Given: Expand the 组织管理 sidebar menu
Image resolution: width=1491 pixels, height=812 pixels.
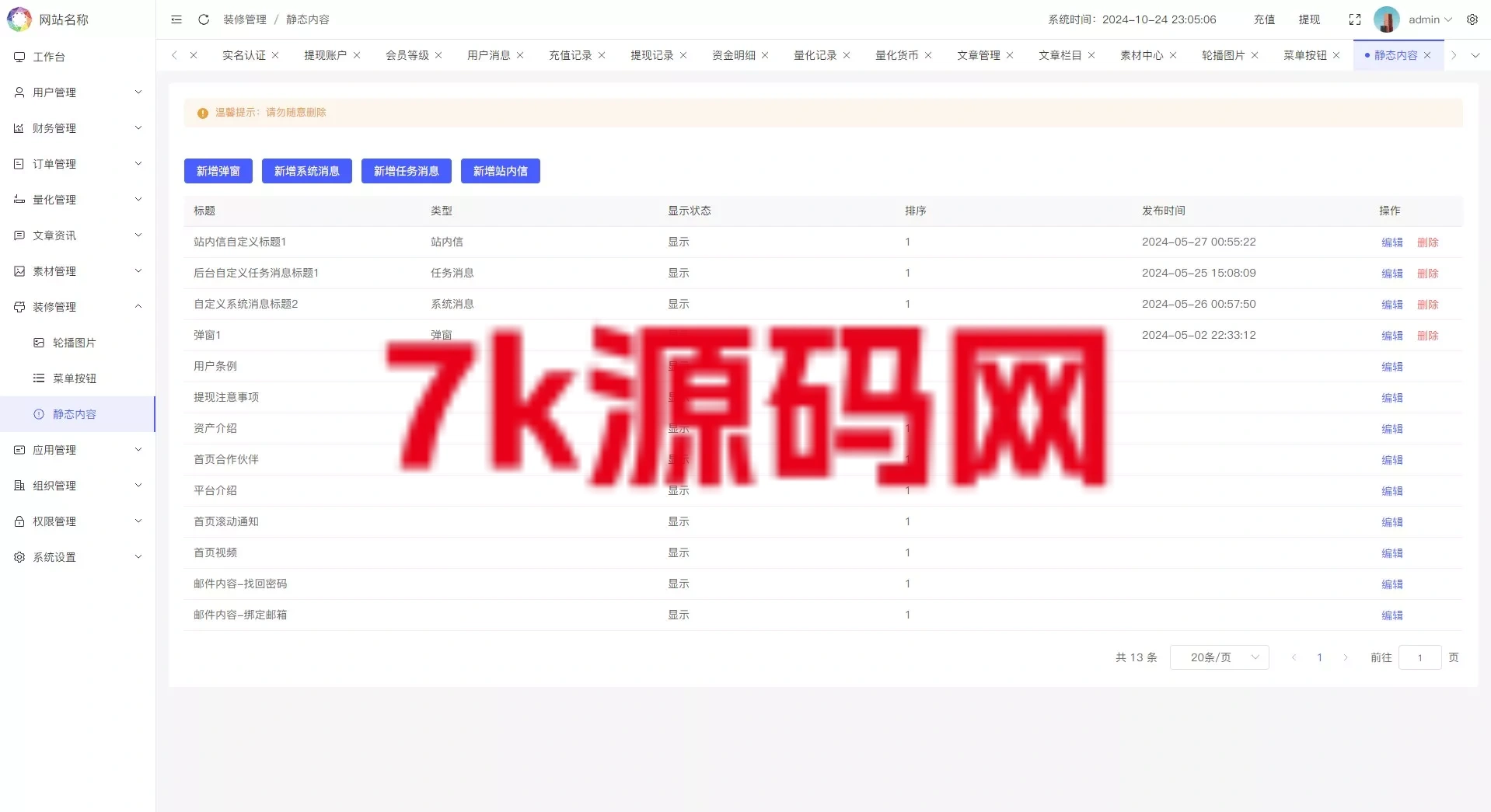Looking at the screenshot, I should click(x=78, y=486).
